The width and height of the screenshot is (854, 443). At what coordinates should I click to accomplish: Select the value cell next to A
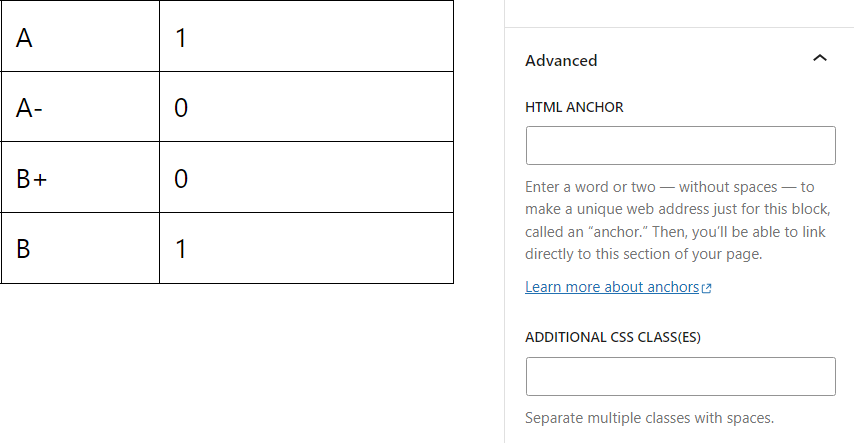[306, 37]
